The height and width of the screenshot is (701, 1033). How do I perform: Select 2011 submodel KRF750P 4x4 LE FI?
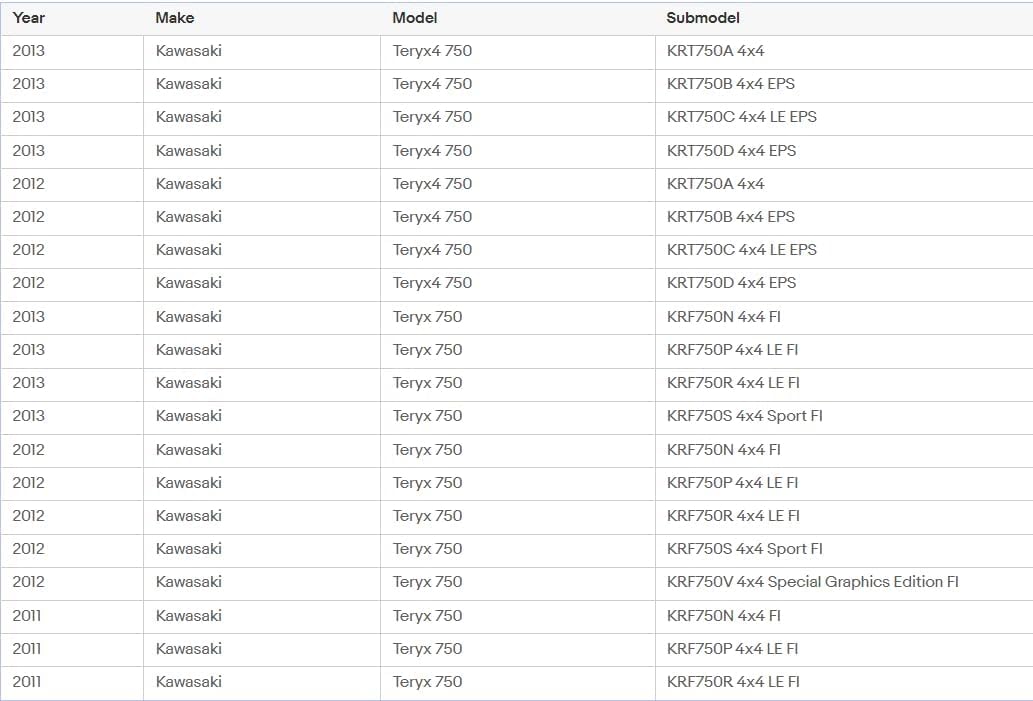(732, 648)
